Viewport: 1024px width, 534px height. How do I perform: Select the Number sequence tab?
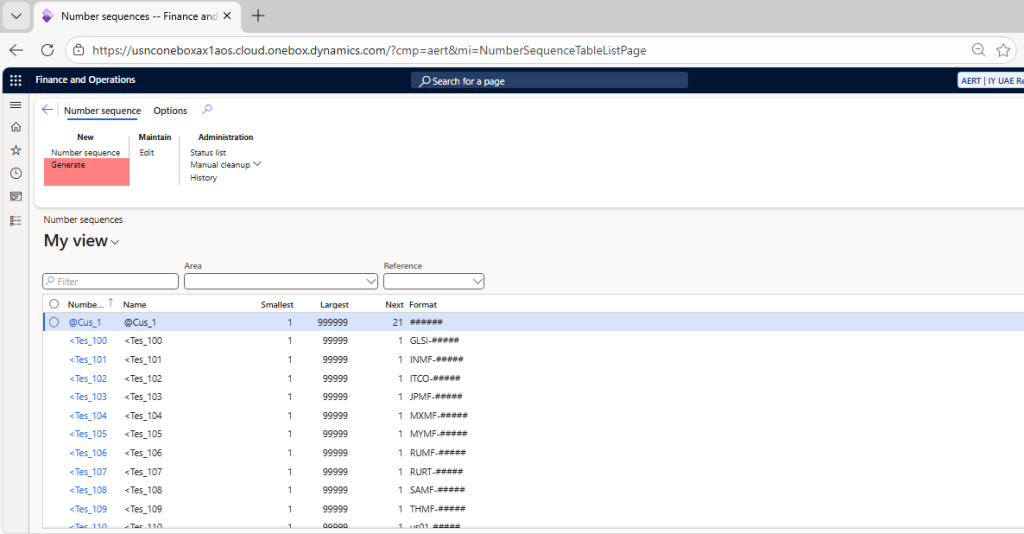[102, 111]
